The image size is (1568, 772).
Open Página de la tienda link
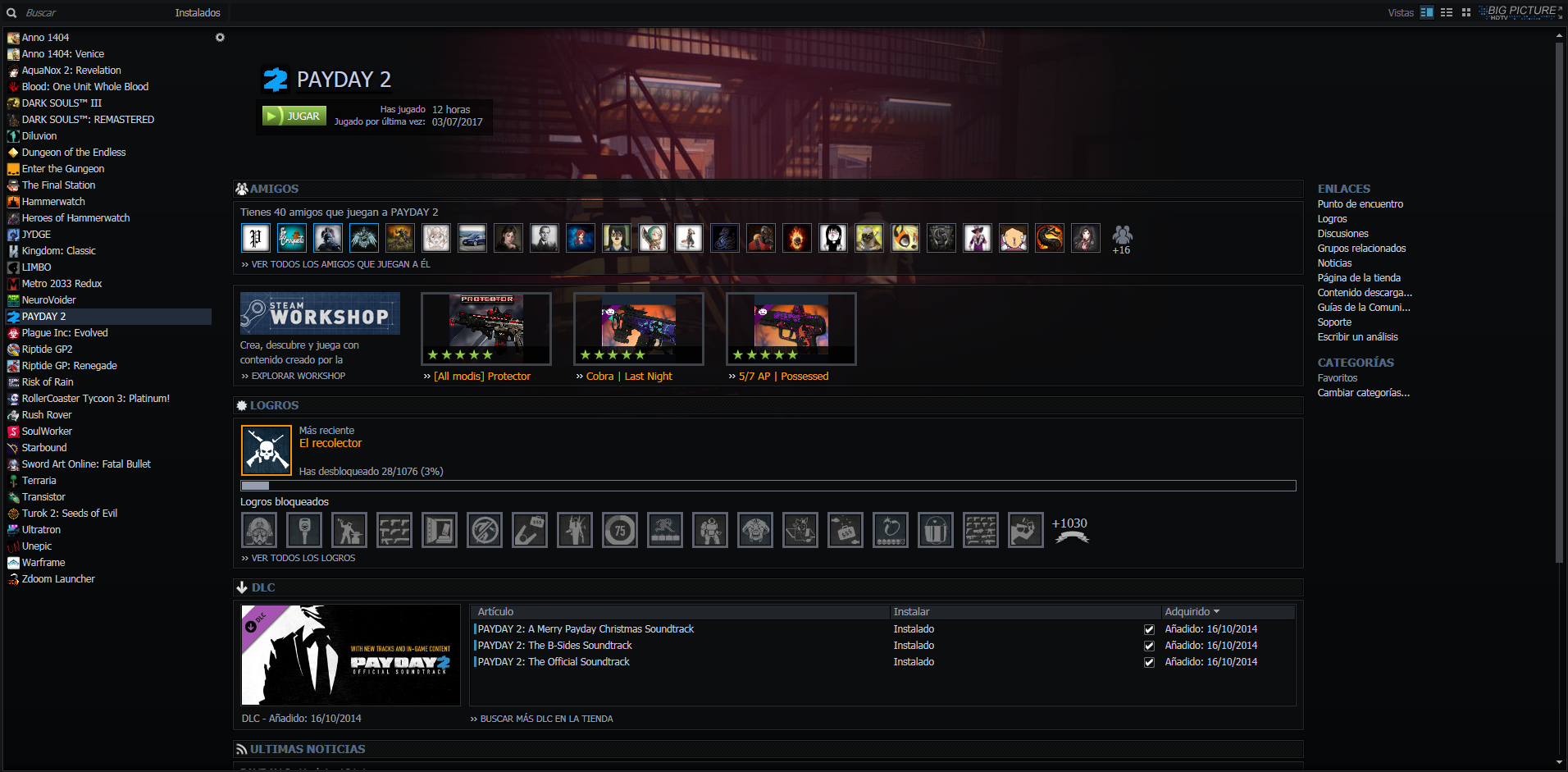[1359, 278]
